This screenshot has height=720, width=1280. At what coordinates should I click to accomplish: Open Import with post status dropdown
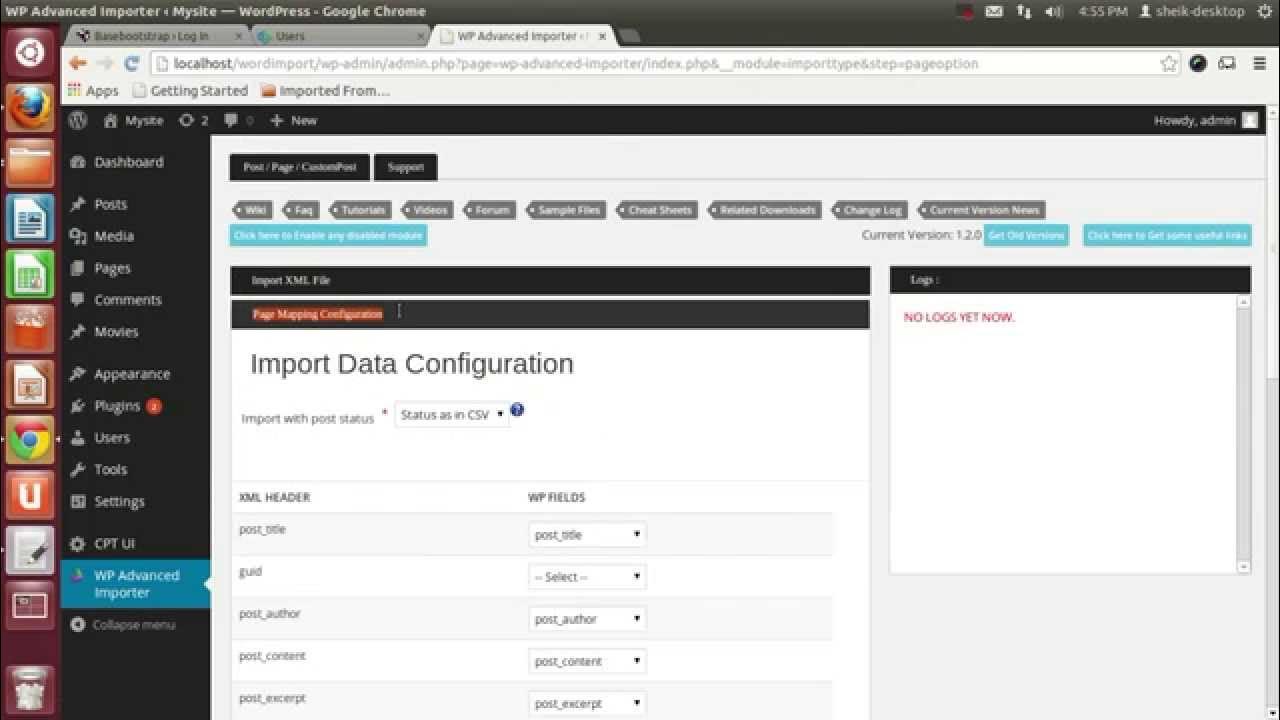[x=452, y=414]
